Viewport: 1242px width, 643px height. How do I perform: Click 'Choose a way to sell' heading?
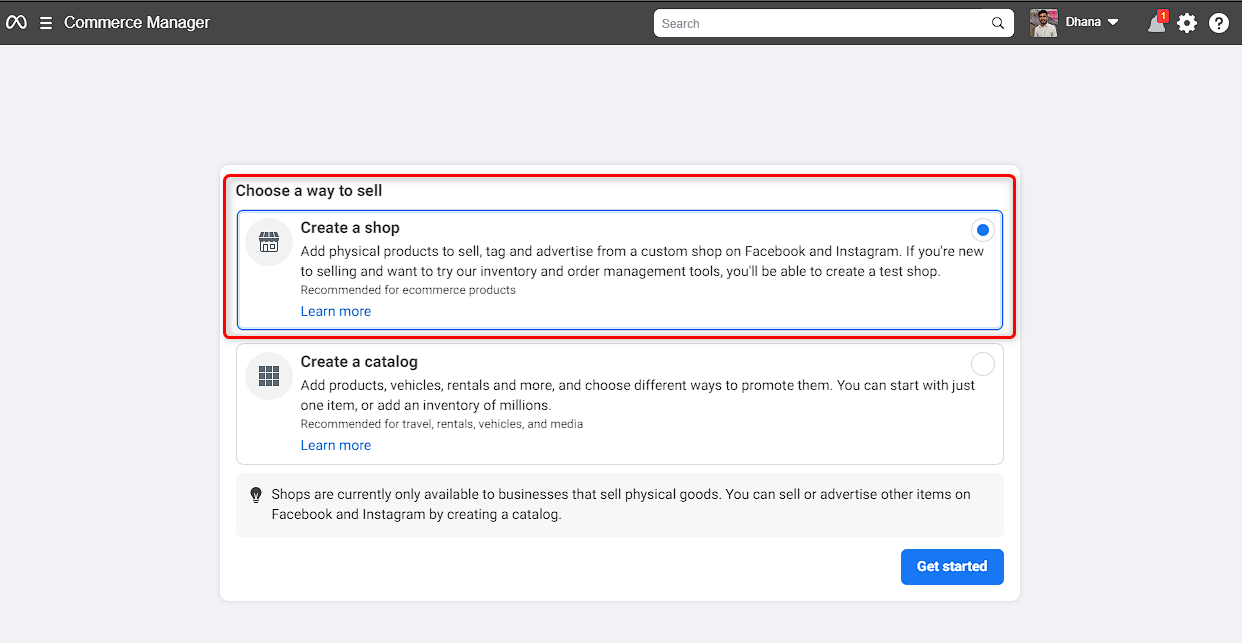coord(309,190)
